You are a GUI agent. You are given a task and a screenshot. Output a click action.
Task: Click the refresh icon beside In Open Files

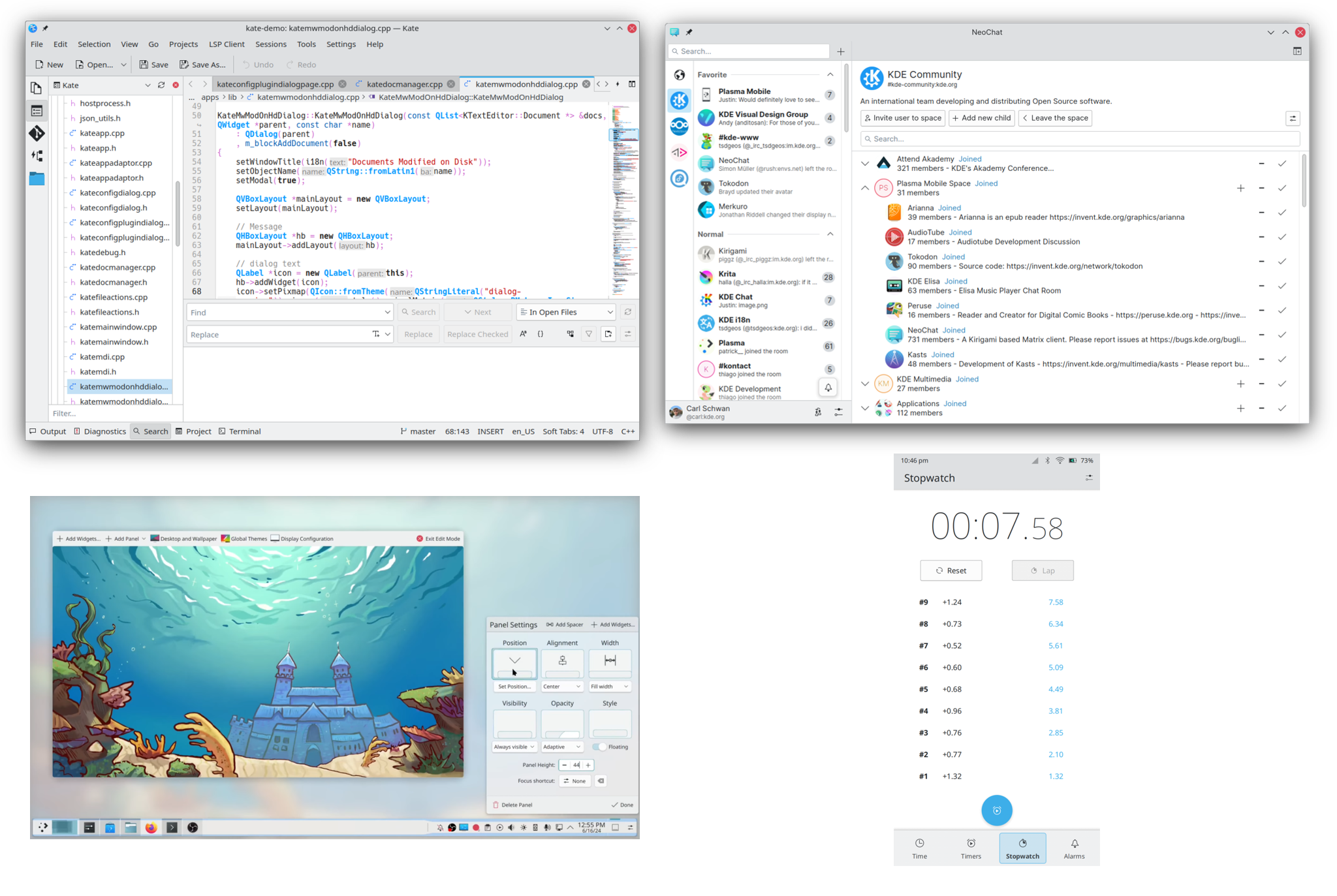[627, 312]
